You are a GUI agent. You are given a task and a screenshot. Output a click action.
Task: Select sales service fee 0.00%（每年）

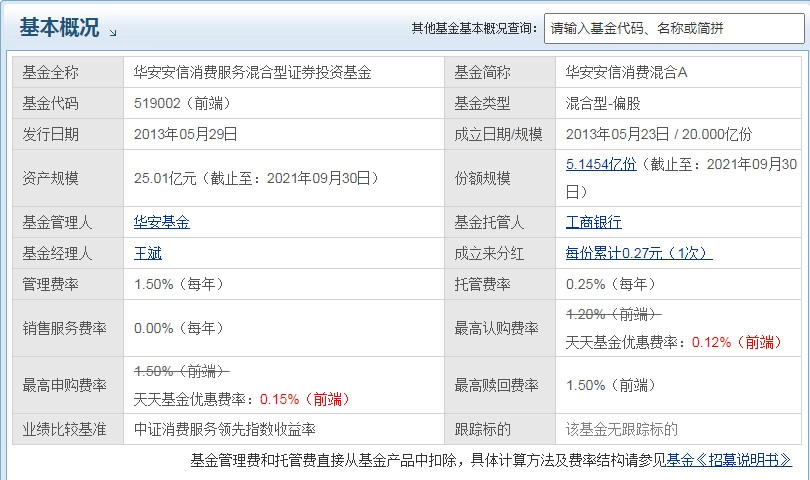pos(179,328)
